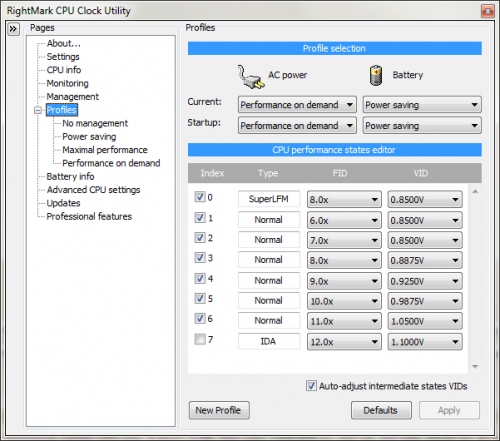Collapse the Pages panel with the double-arrow button

click(13, 29)
